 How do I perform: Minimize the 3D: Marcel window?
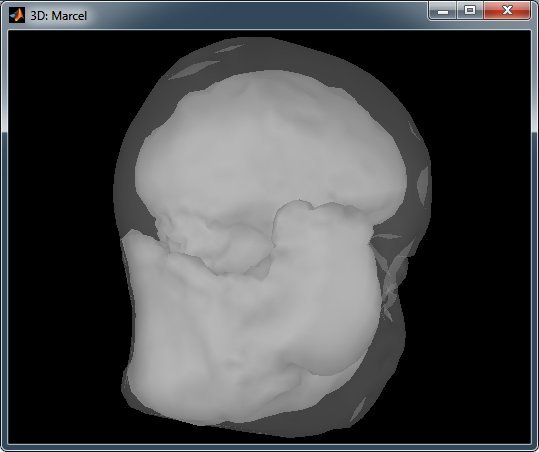click(x=443, y=11)
